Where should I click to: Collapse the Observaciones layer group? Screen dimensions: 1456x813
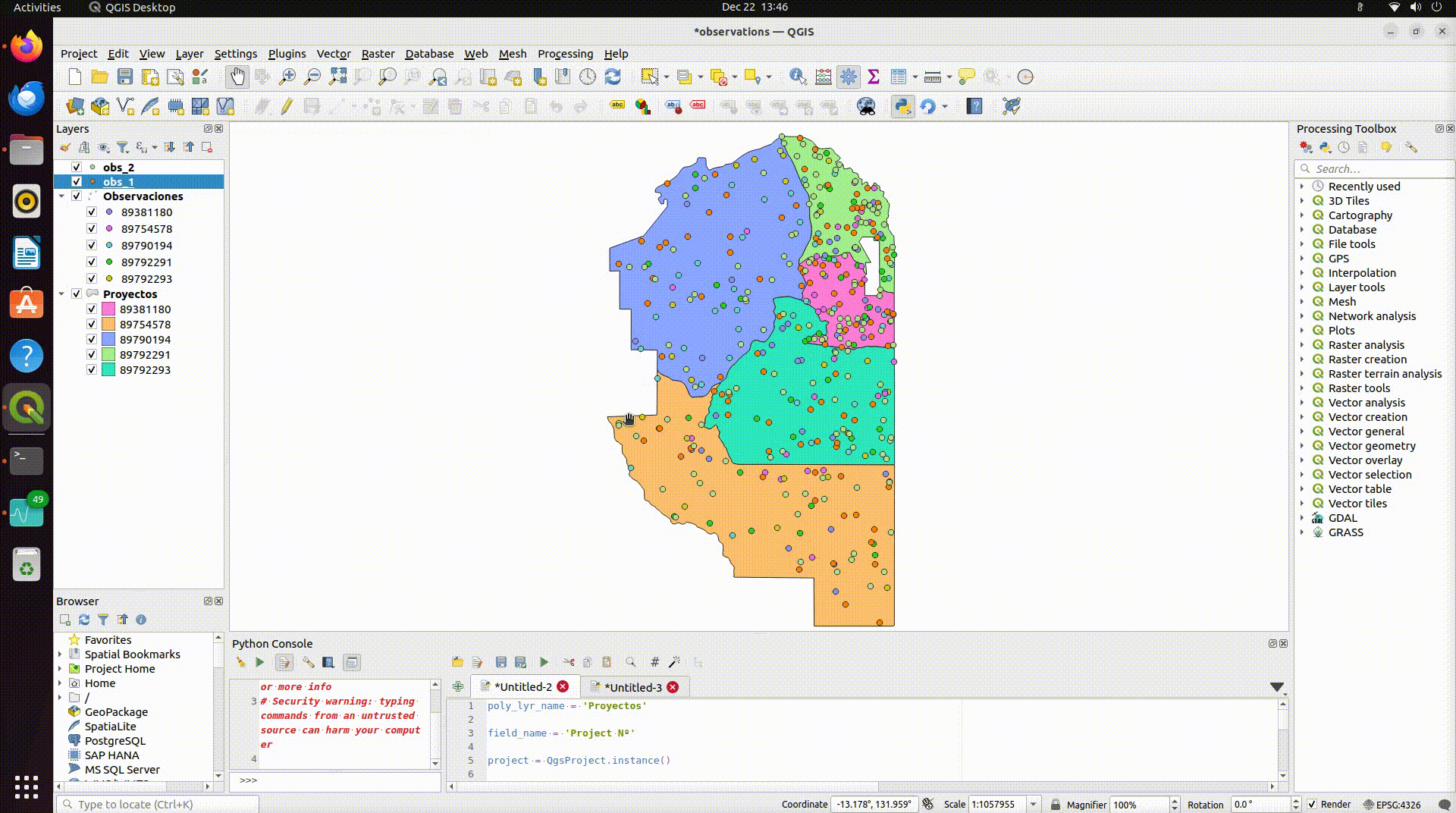point(62,196)
